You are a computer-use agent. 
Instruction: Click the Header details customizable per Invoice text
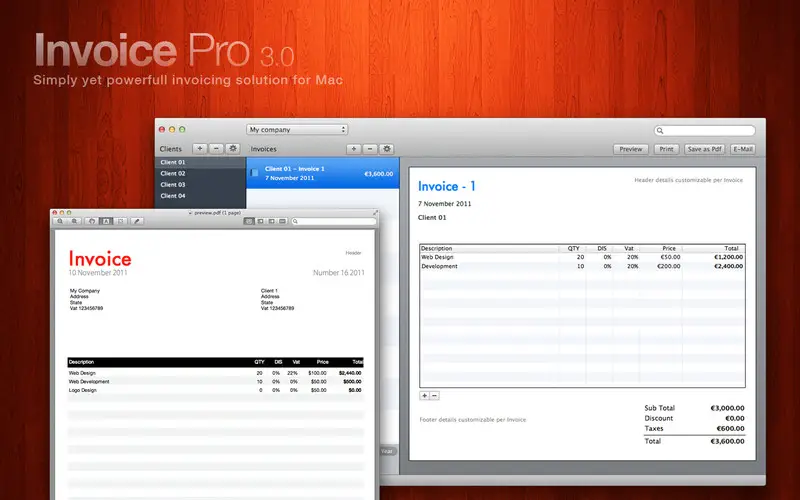point(688,180)
